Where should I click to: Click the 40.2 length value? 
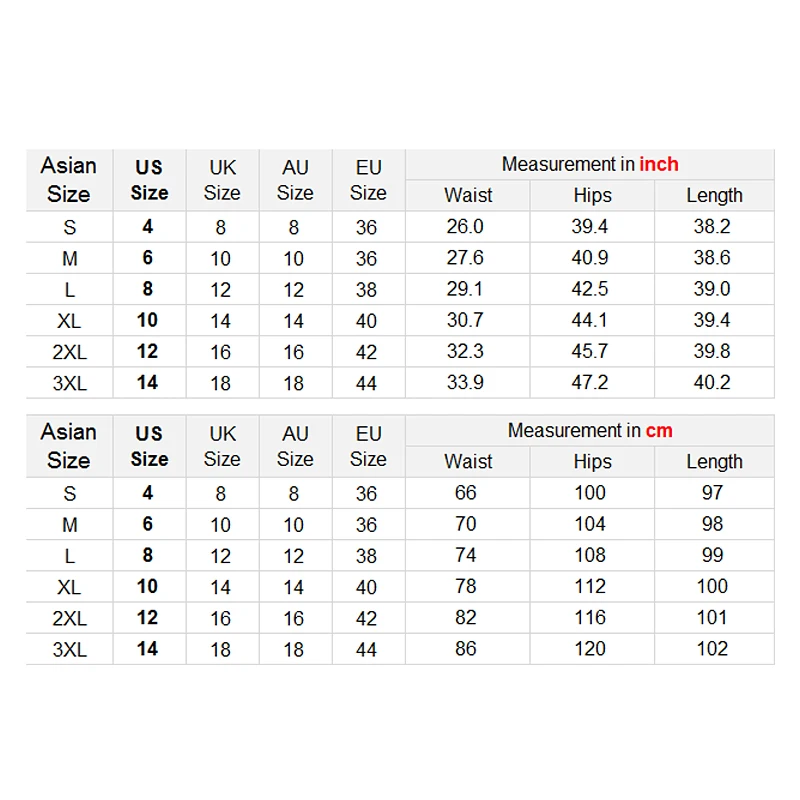712,382
